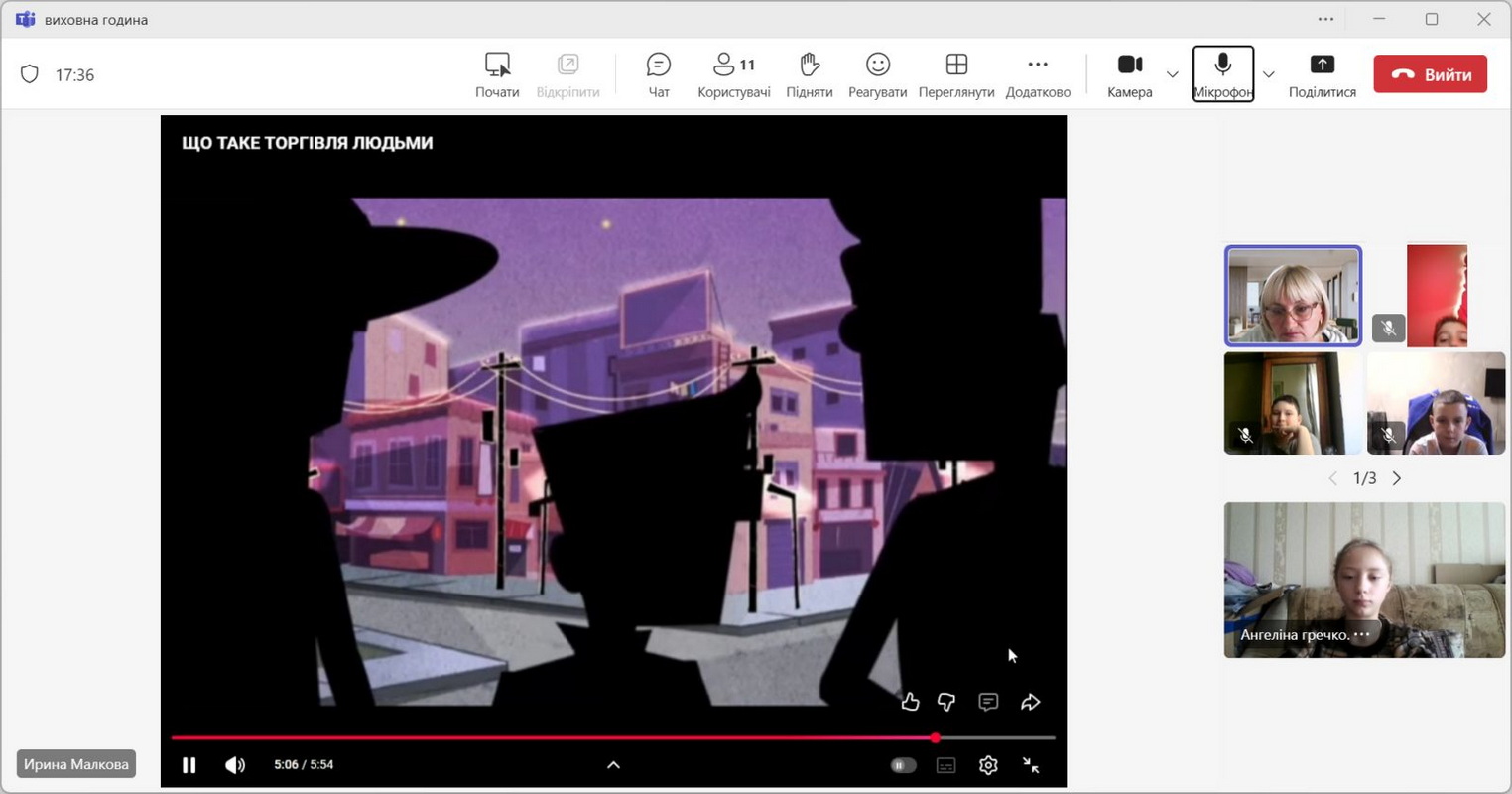
Task: Toggle the video autoplay switch
Action: 903,765
